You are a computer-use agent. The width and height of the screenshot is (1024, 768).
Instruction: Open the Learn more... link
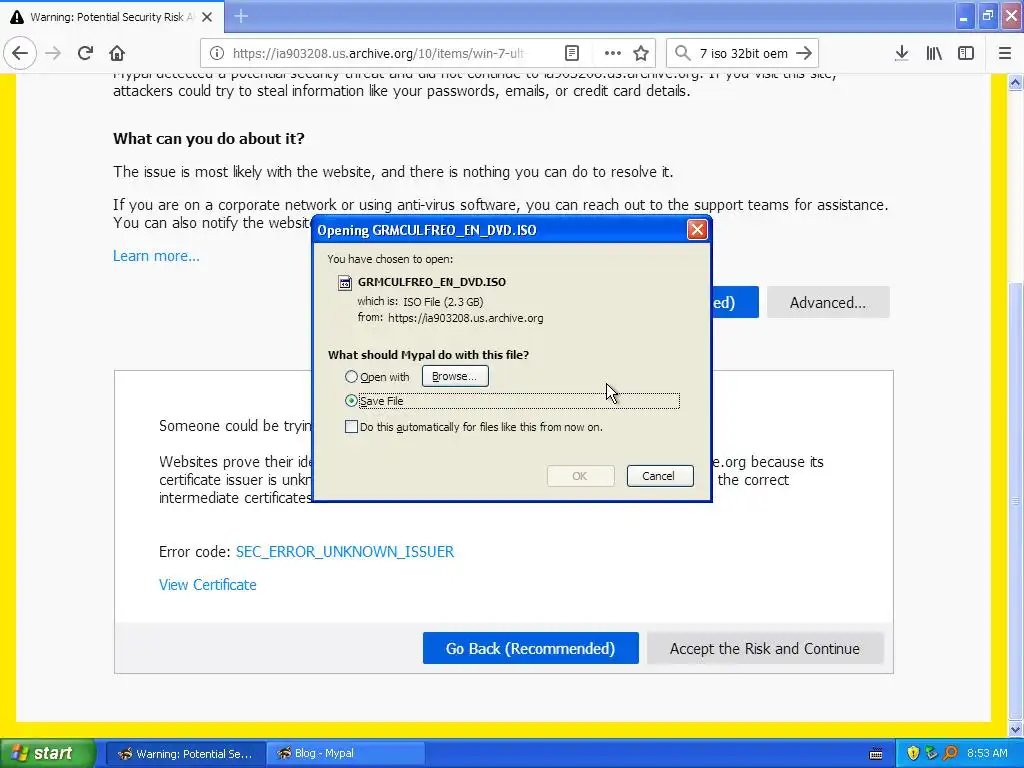coord(156,255)
